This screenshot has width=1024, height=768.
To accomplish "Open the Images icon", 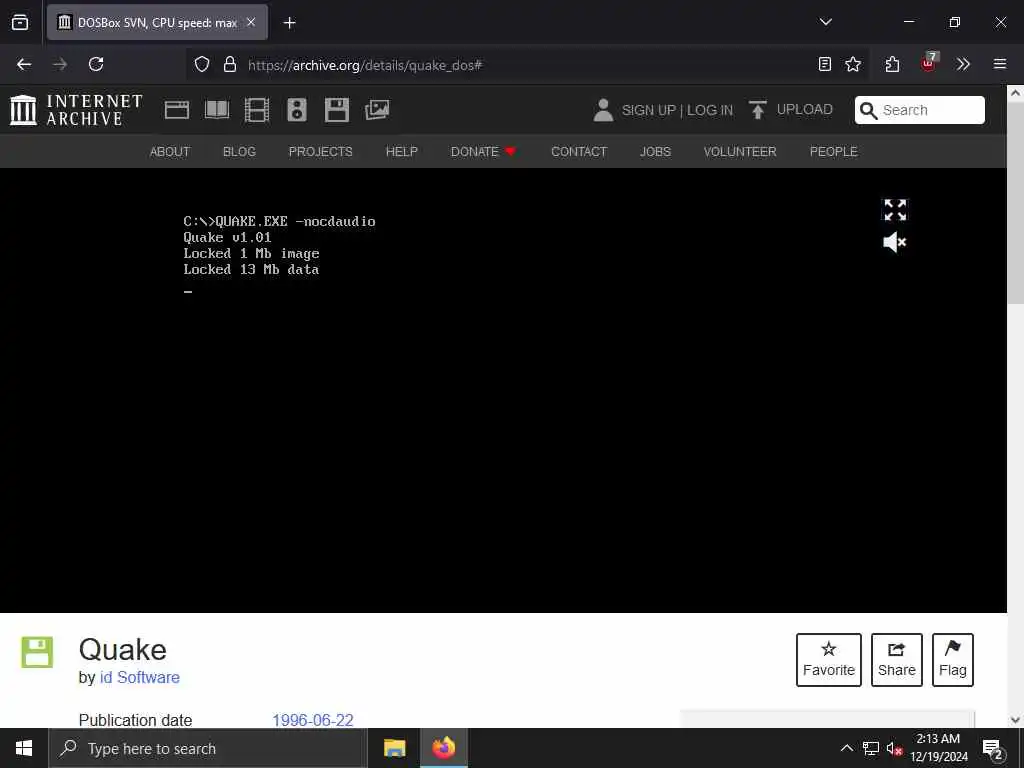I will 377,110.
